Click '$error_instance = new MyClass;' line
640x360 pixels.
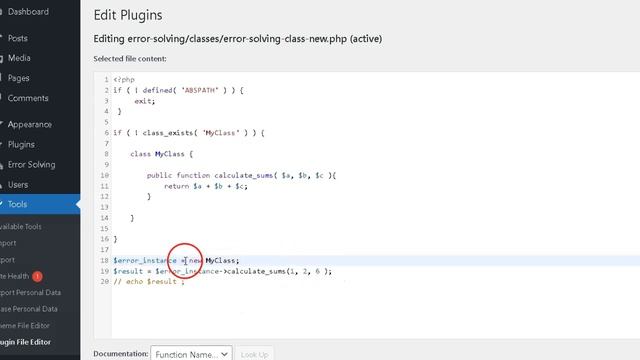176,260
